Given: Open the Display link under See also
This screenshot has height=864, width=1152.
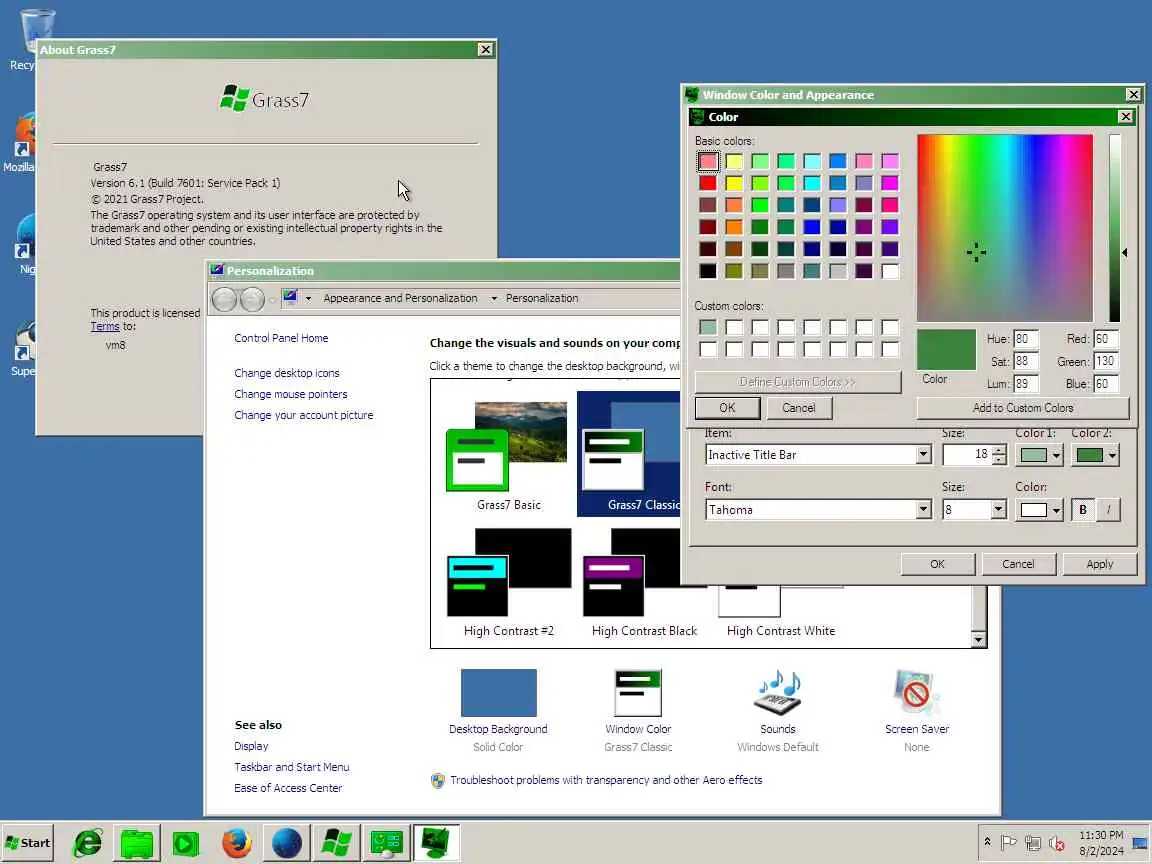Looking at the screenshot, I should (x=251, y=746).
